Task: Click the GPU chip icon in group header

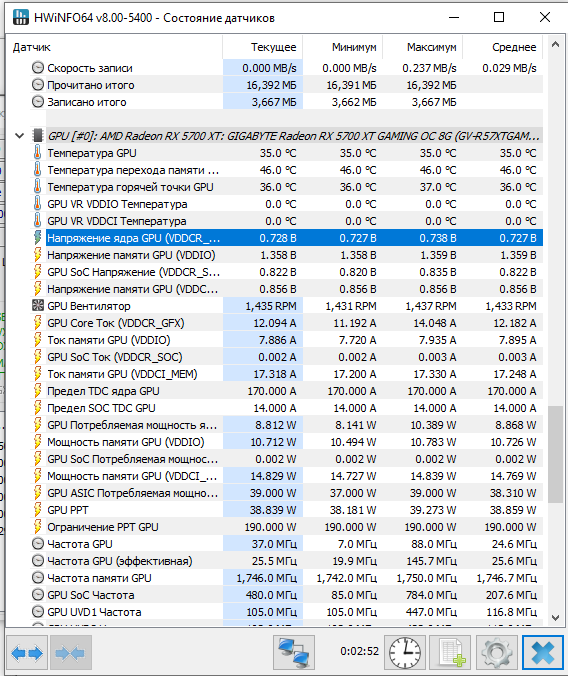Action: [x=38, y=136]
